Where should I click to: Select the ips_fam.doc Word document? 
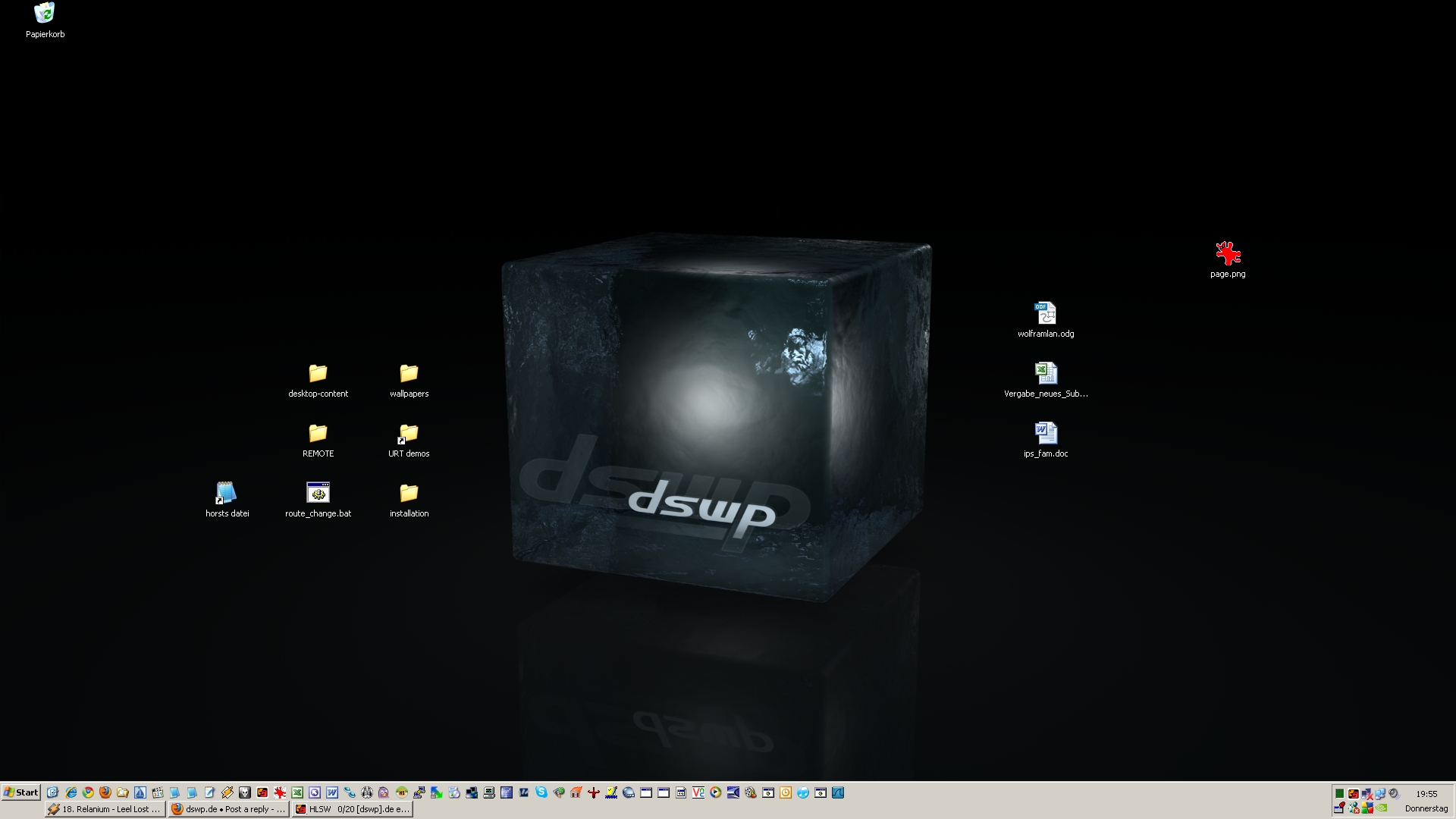(1046, 434)
